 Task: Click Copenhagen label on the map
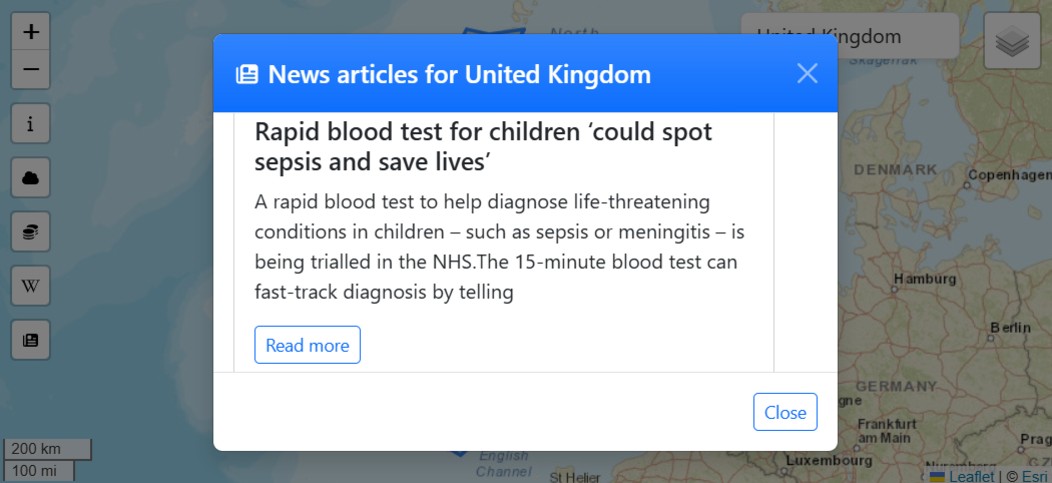(1009, 176)
